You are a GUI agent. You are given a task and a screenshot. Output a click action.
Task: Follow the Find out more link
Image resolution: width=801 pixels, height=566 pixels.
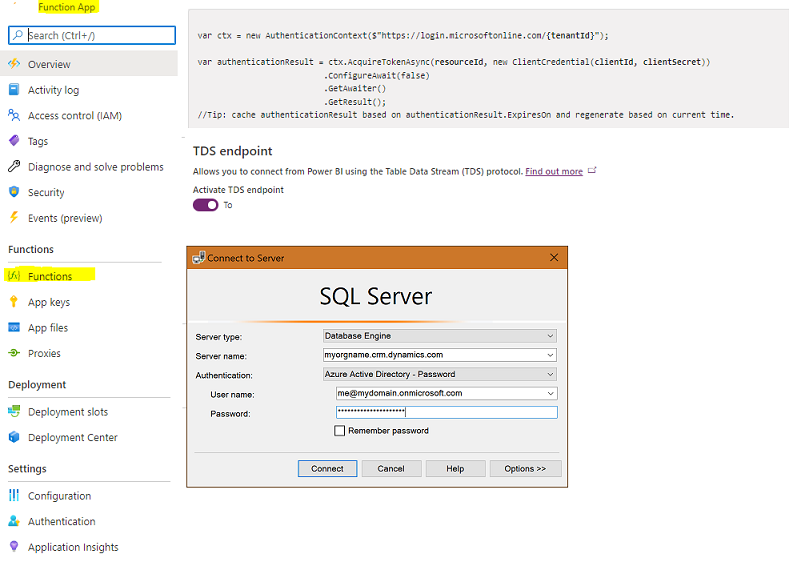[554, 172]
